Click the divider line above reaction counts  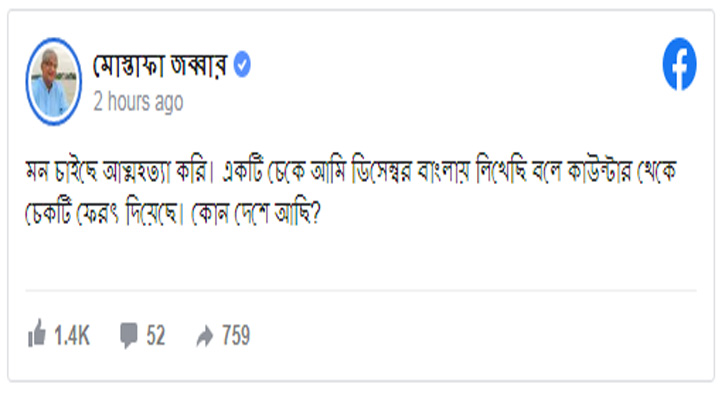point(362,294)
